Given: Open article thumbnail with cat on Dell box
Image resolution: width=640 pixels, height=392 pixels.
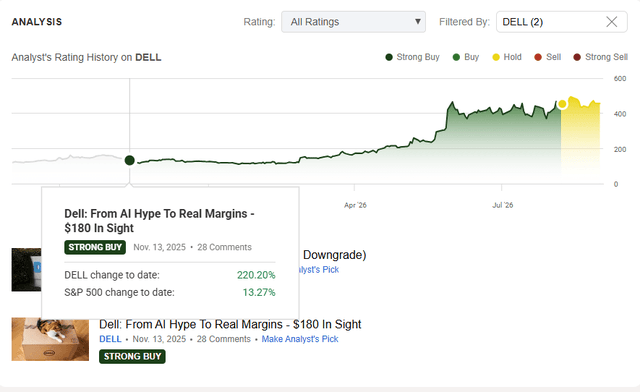Looking at the screenshot, I should (x=50, y=339).
